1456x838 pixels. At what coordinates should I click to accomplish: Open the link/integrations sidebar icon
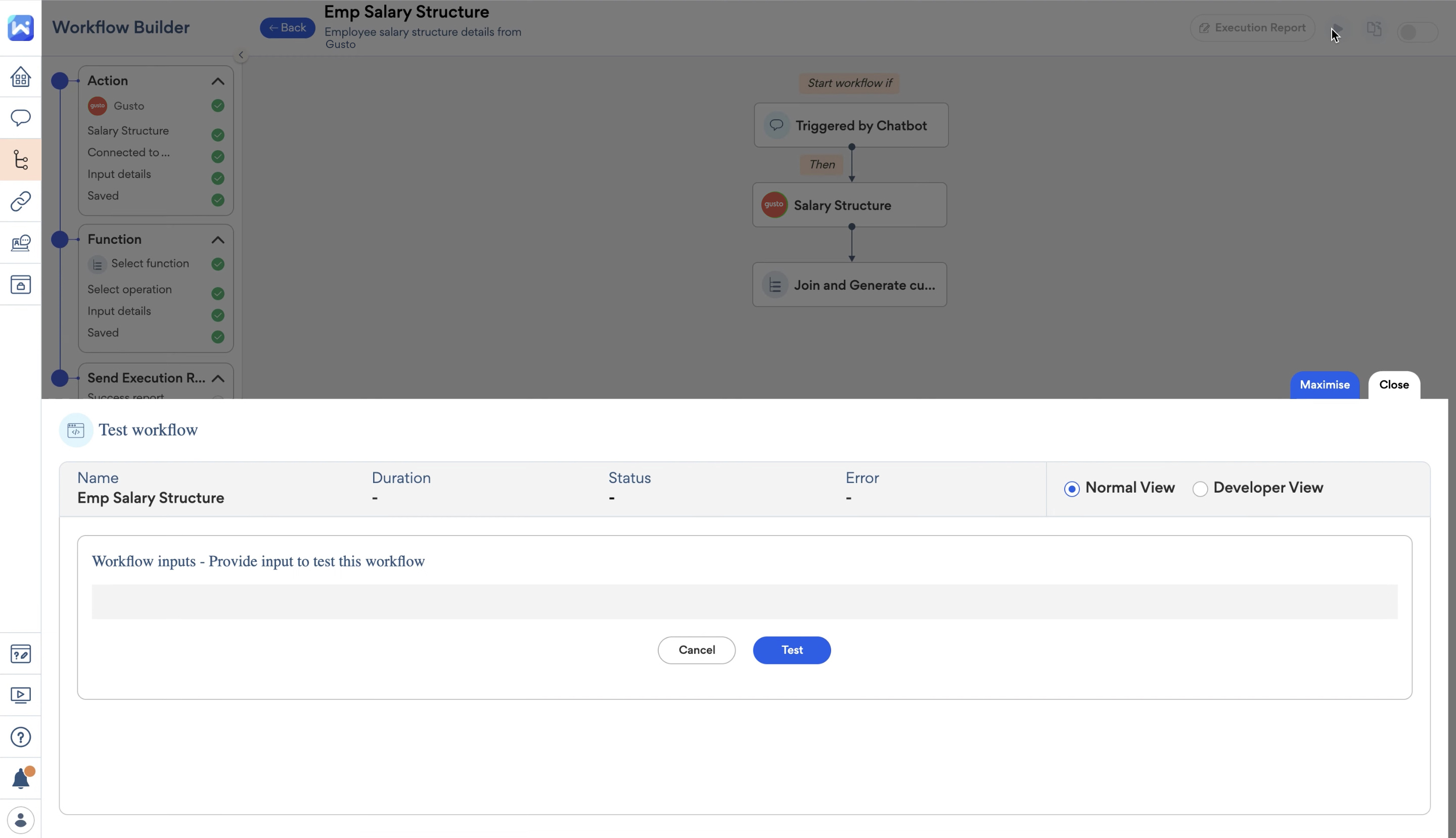point(21,201)
